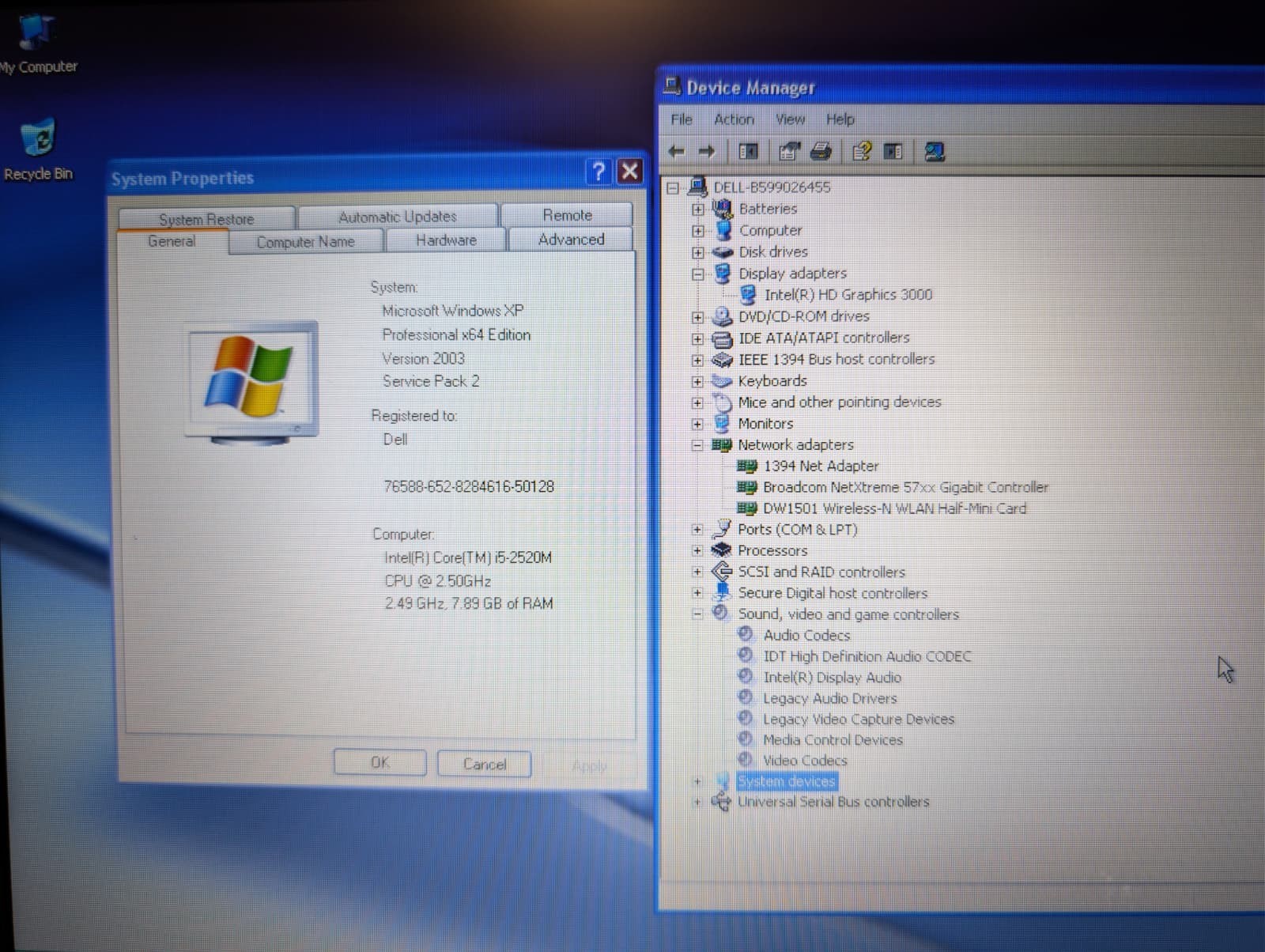Open the View menu in Device Manager
The image size is (1265, 952).
pyautogui.click(x=790, y=119)
